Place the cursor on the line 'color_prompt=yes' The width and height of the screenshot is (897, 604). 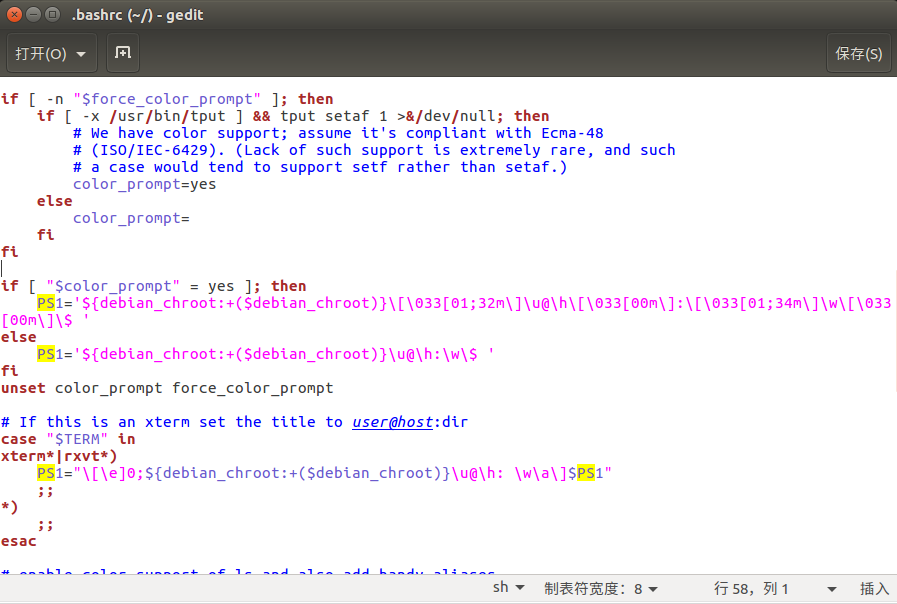click(144, 184)
